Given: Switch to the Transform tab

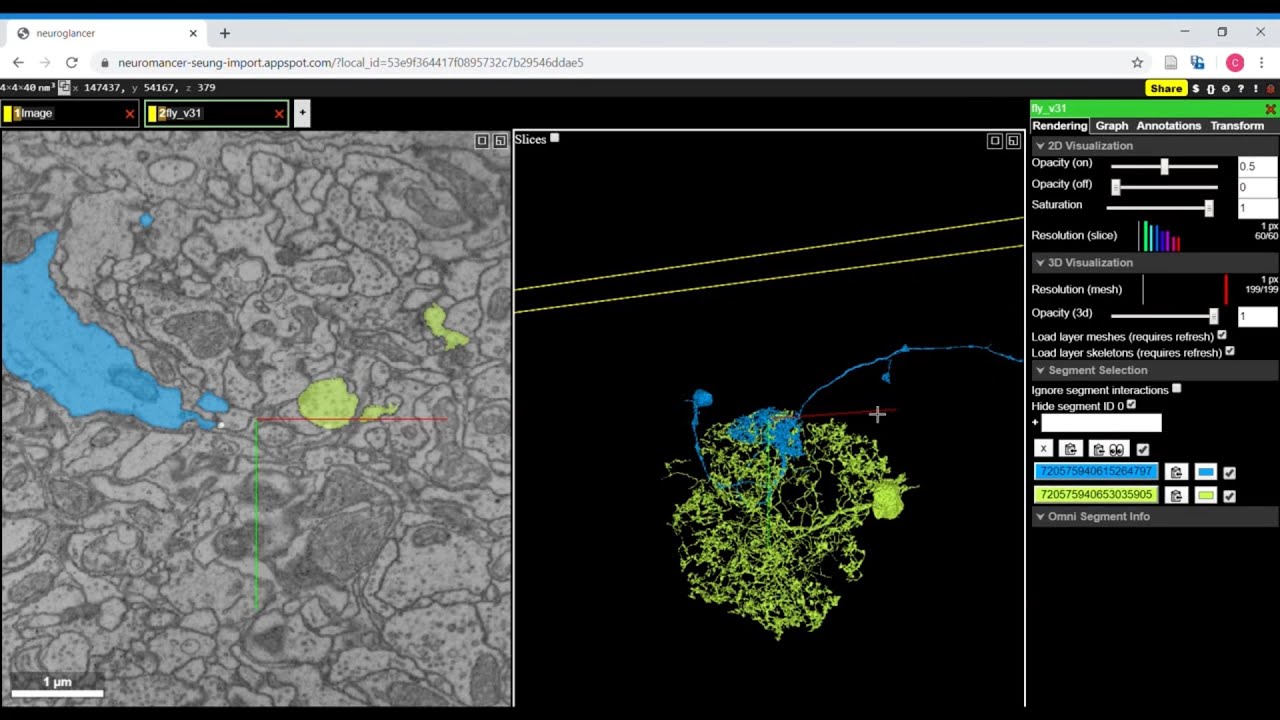Looking at the screenshot, I should pos(1237,126).
